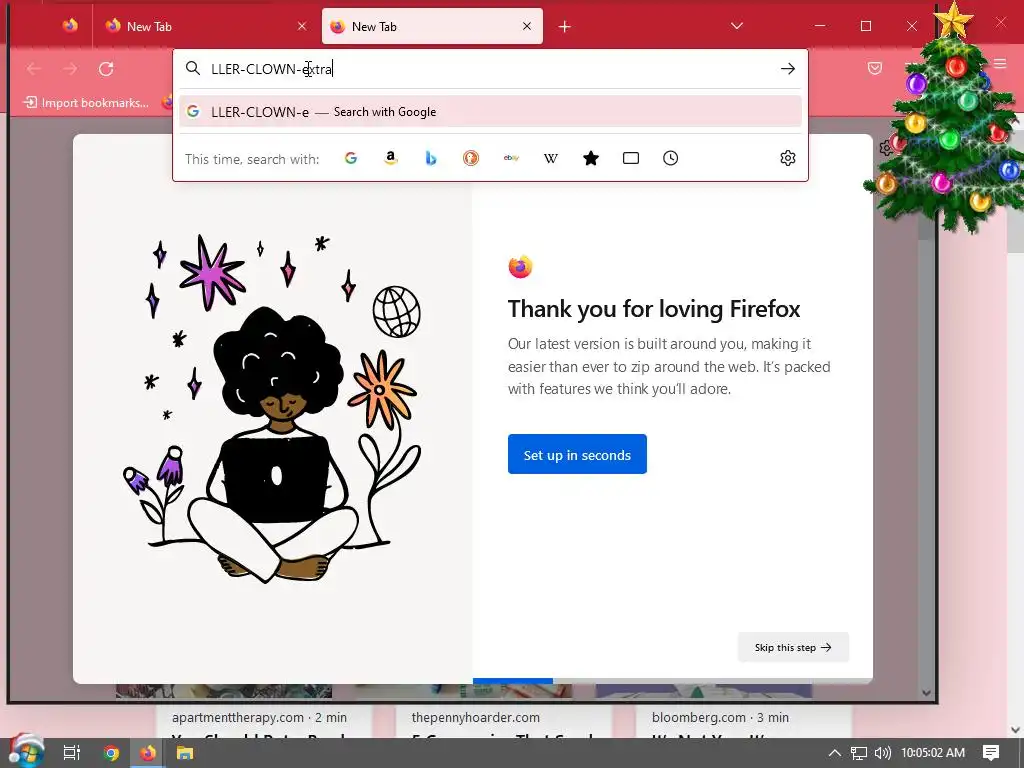The image size is (1024, 768).
Task: Search with Amazon one-off icon
Action: [x=391, y=158]
